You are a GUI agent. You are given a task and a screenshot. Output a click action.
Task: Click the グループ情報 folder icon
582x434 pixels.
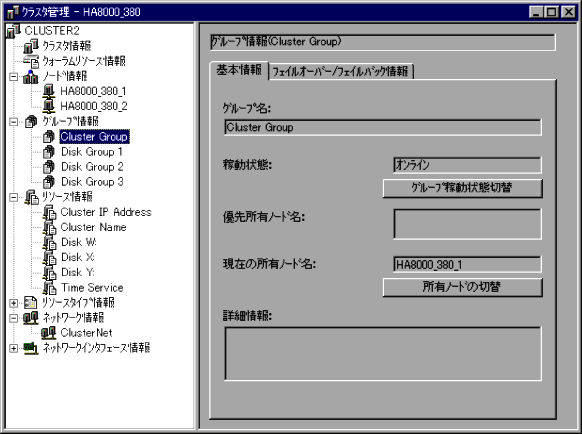click(x=31, y=122)
